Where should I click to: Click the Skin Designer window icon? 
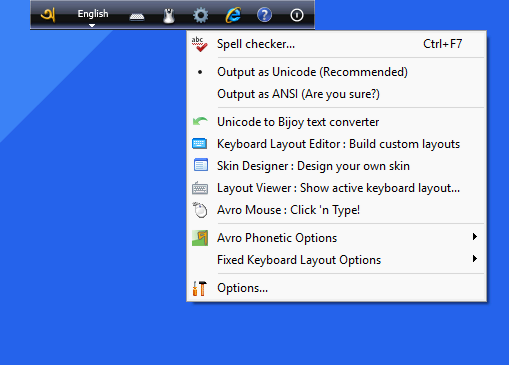pyautogui.click(x=201, y=165)
